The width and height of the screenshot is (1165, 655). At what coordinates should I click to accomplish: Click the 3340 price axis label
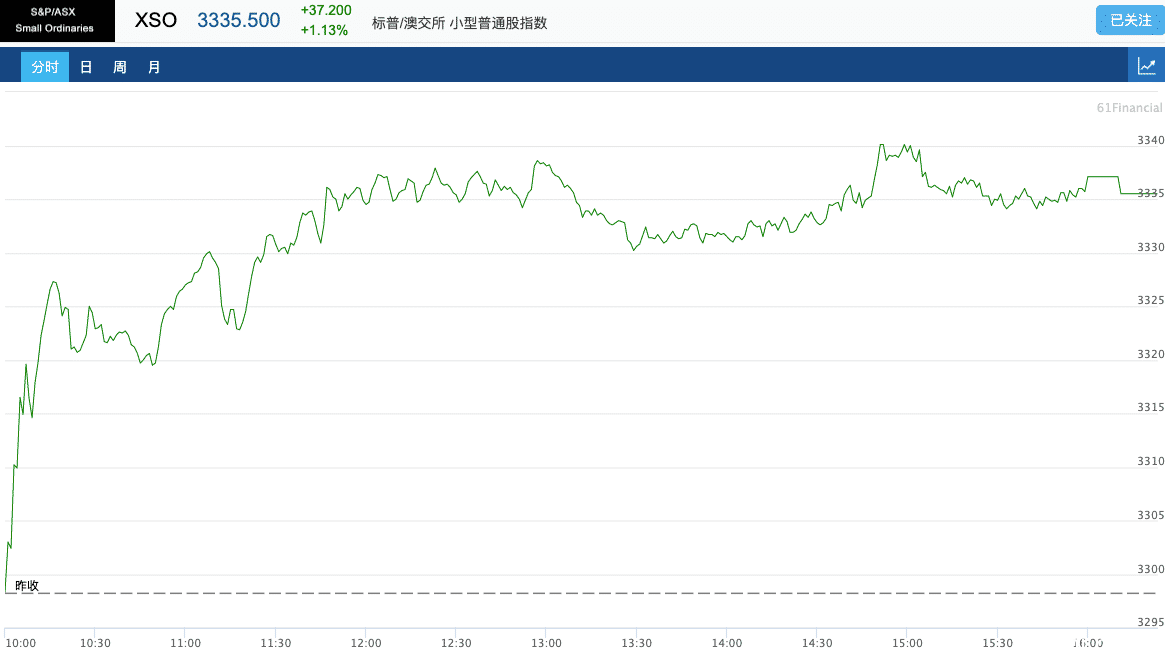[x=1150, y=140]
